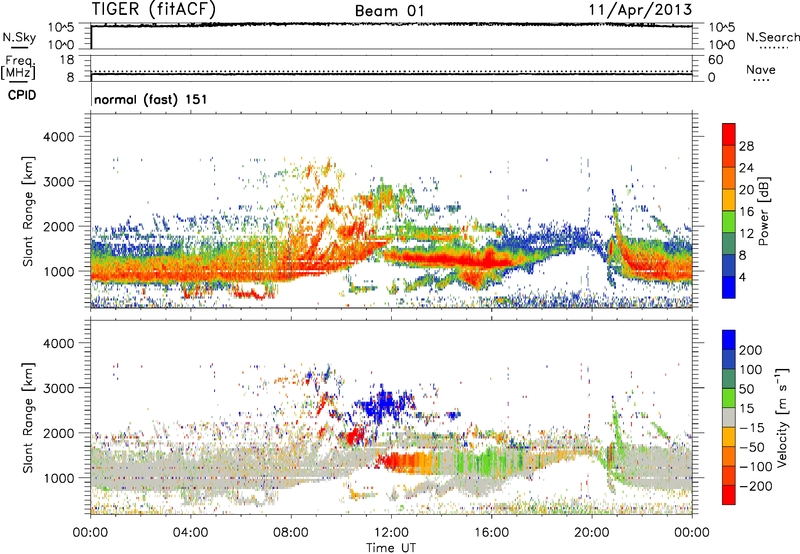800x554 pixels.
Task: Click the 'TIGER (fitACF)' title text
Action: 154,10
